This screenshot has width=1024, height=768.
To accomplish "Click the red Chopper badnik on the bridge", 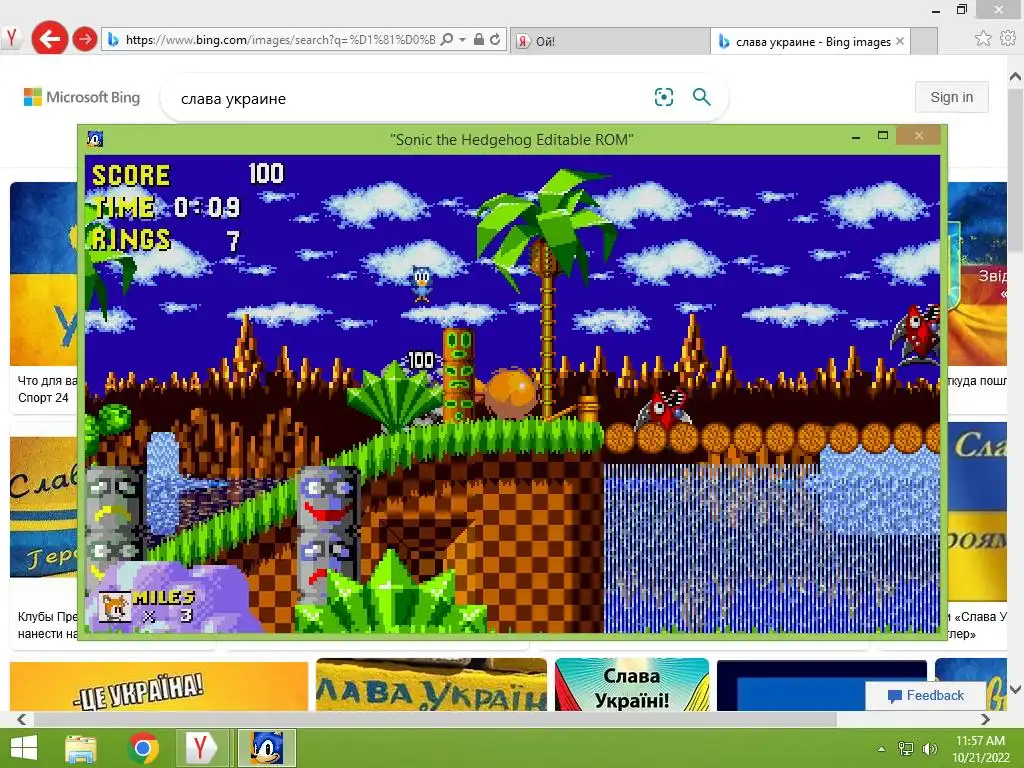I will pyautogui.click(x=664, y=409).
